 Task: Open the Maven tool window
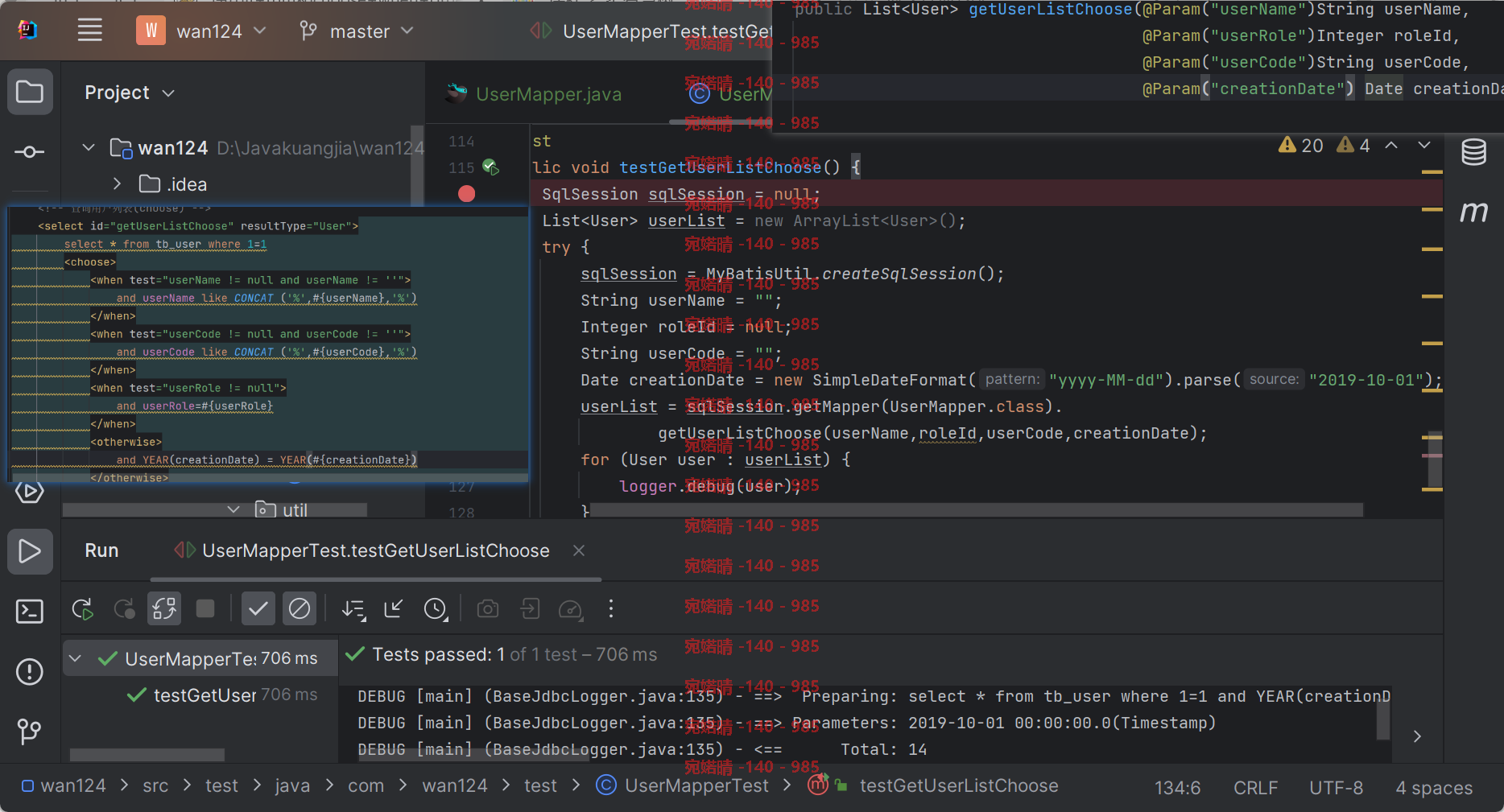(1473, 212)
